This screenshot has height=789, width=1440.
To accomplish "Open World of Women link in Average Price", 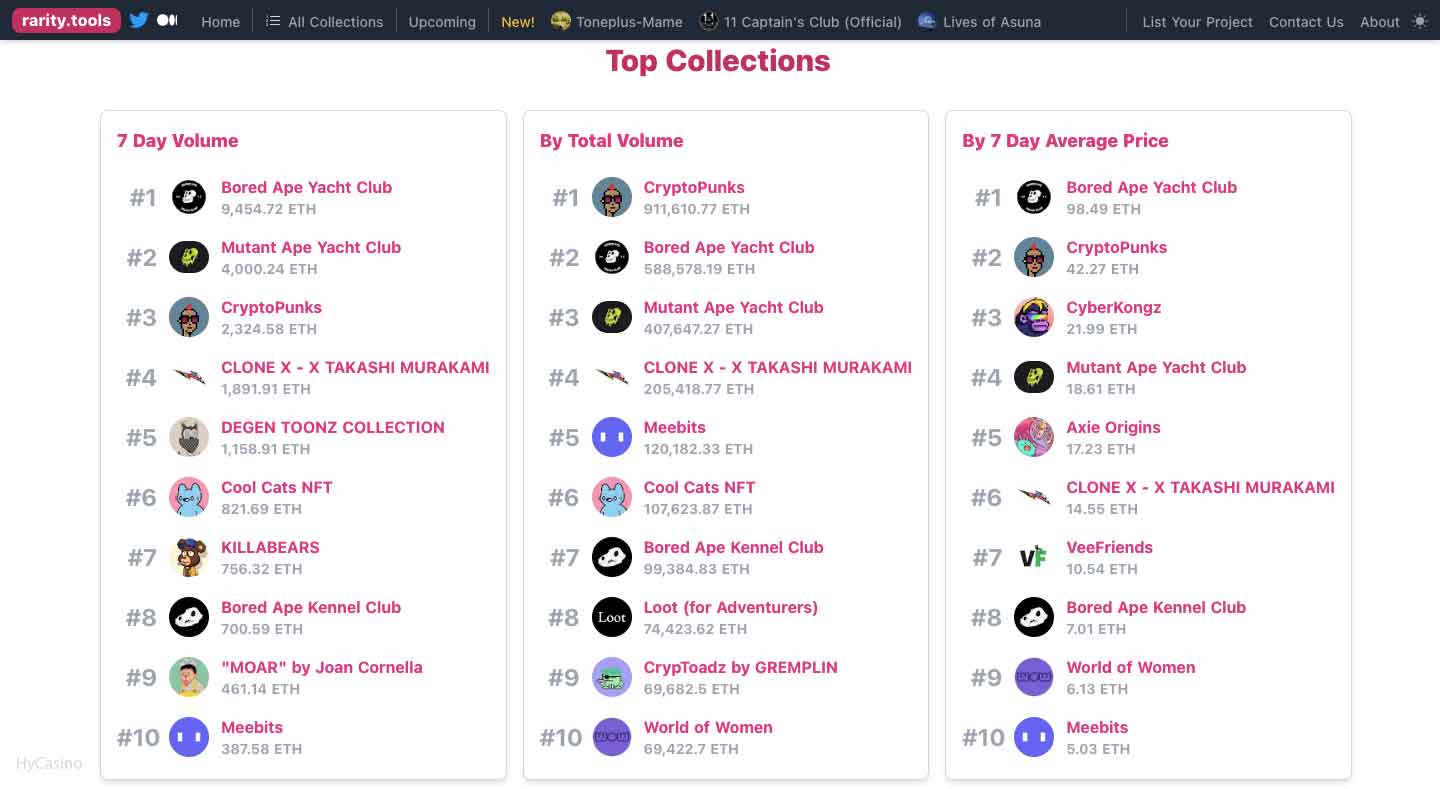I will click(x=1131, y=667).
